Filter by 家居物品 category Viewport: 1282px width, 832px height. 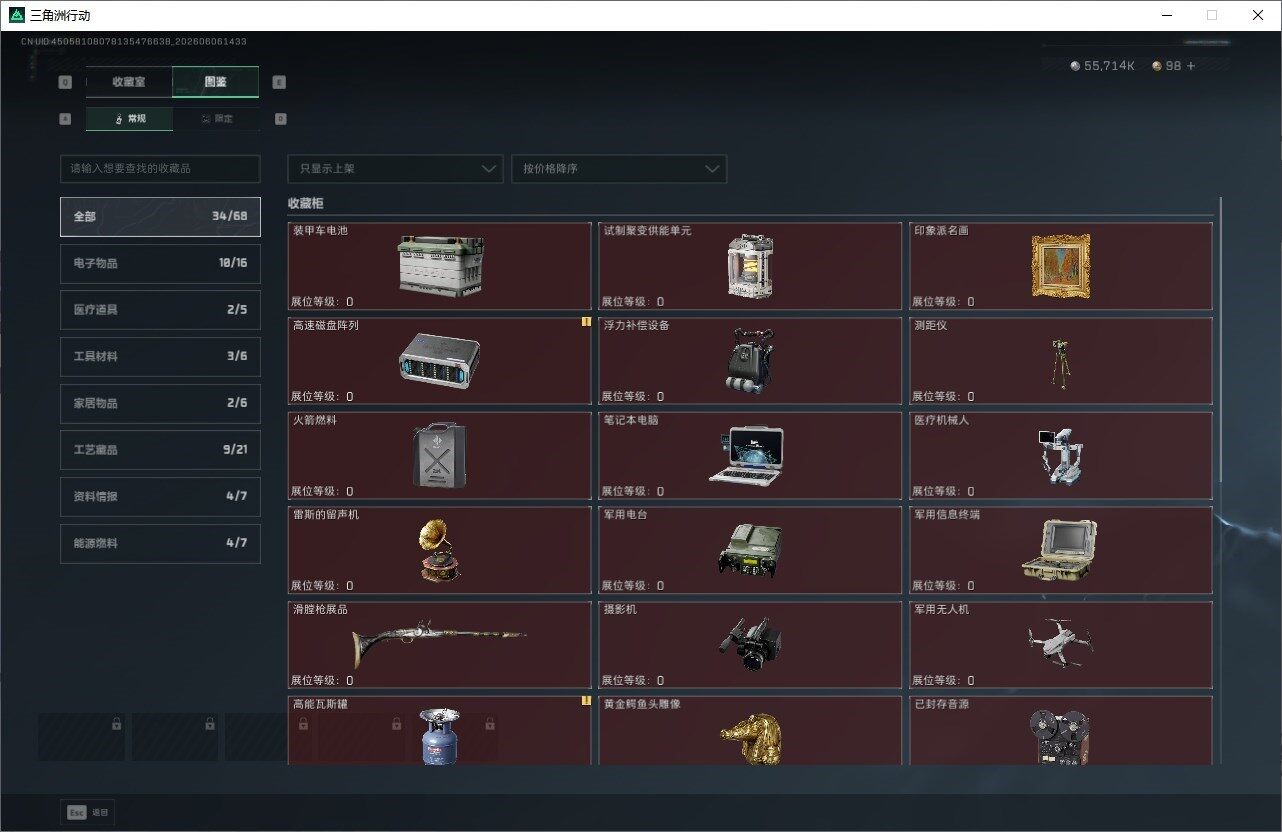(160, 403)
